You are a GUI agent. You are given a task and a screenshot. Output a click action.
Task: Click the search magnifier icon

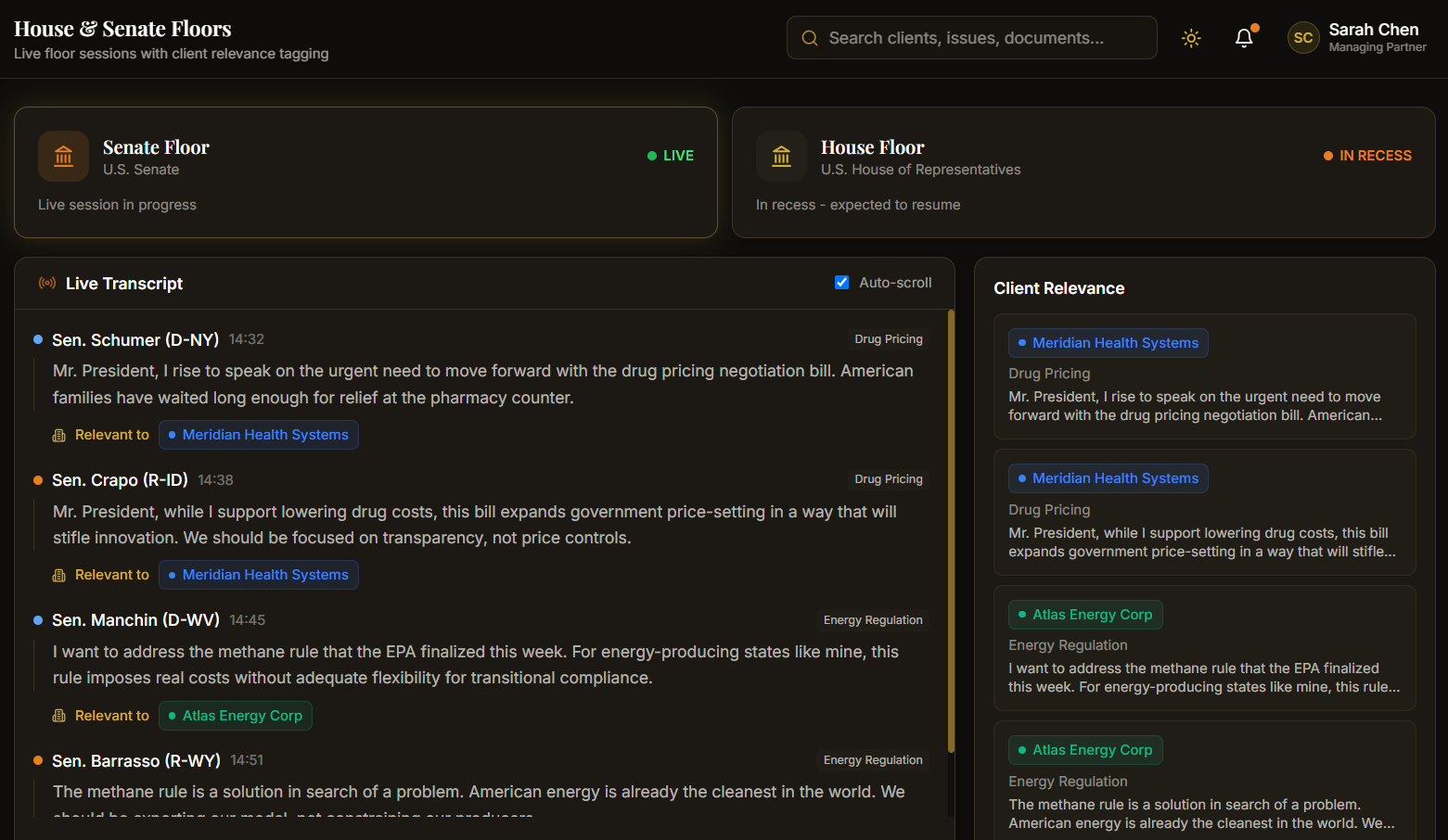coord(810,38)
